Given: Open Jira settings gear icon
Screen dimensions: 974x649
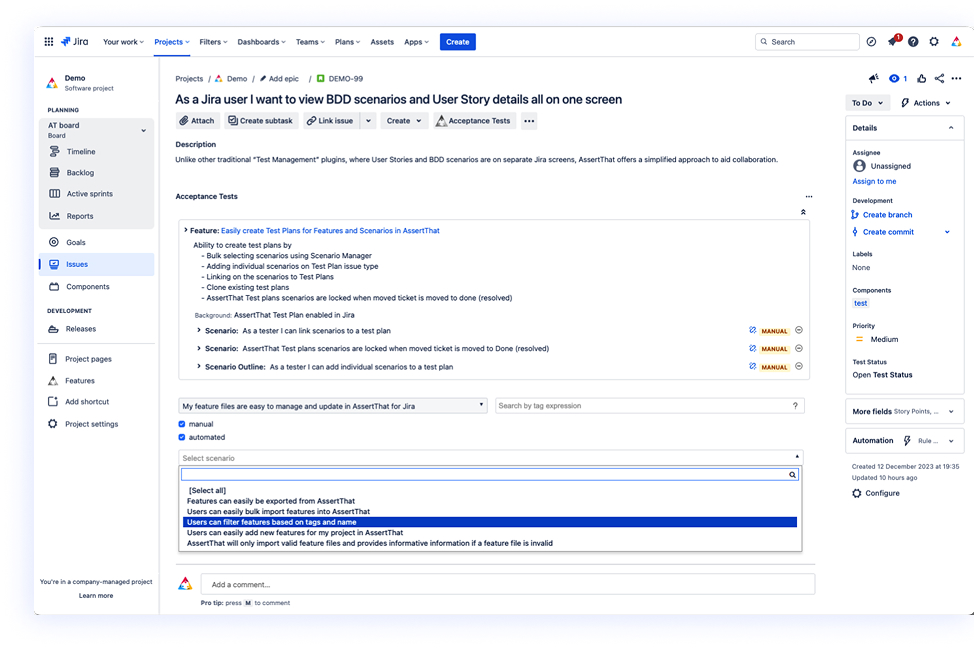Looking at the screenshot, I should 934,42.
